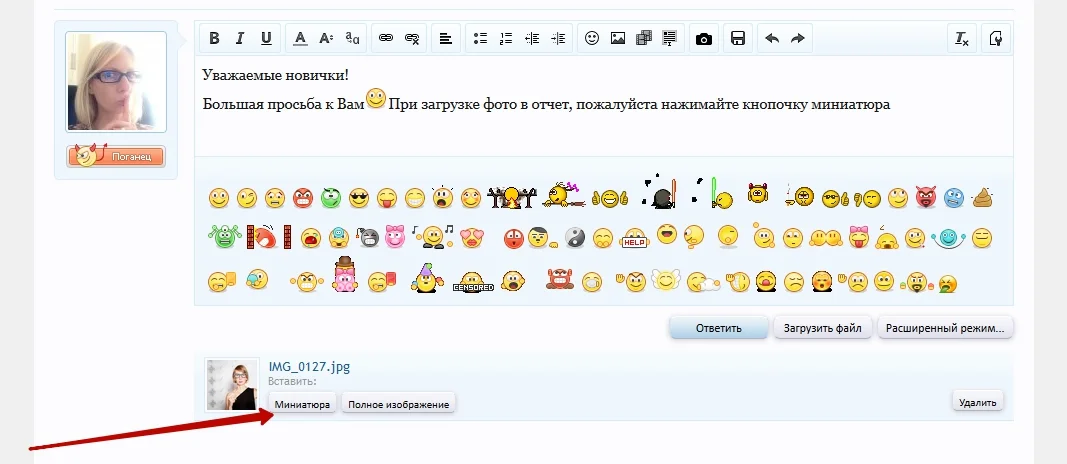
Task: Click the Поганец user badge
Action: 116,156
